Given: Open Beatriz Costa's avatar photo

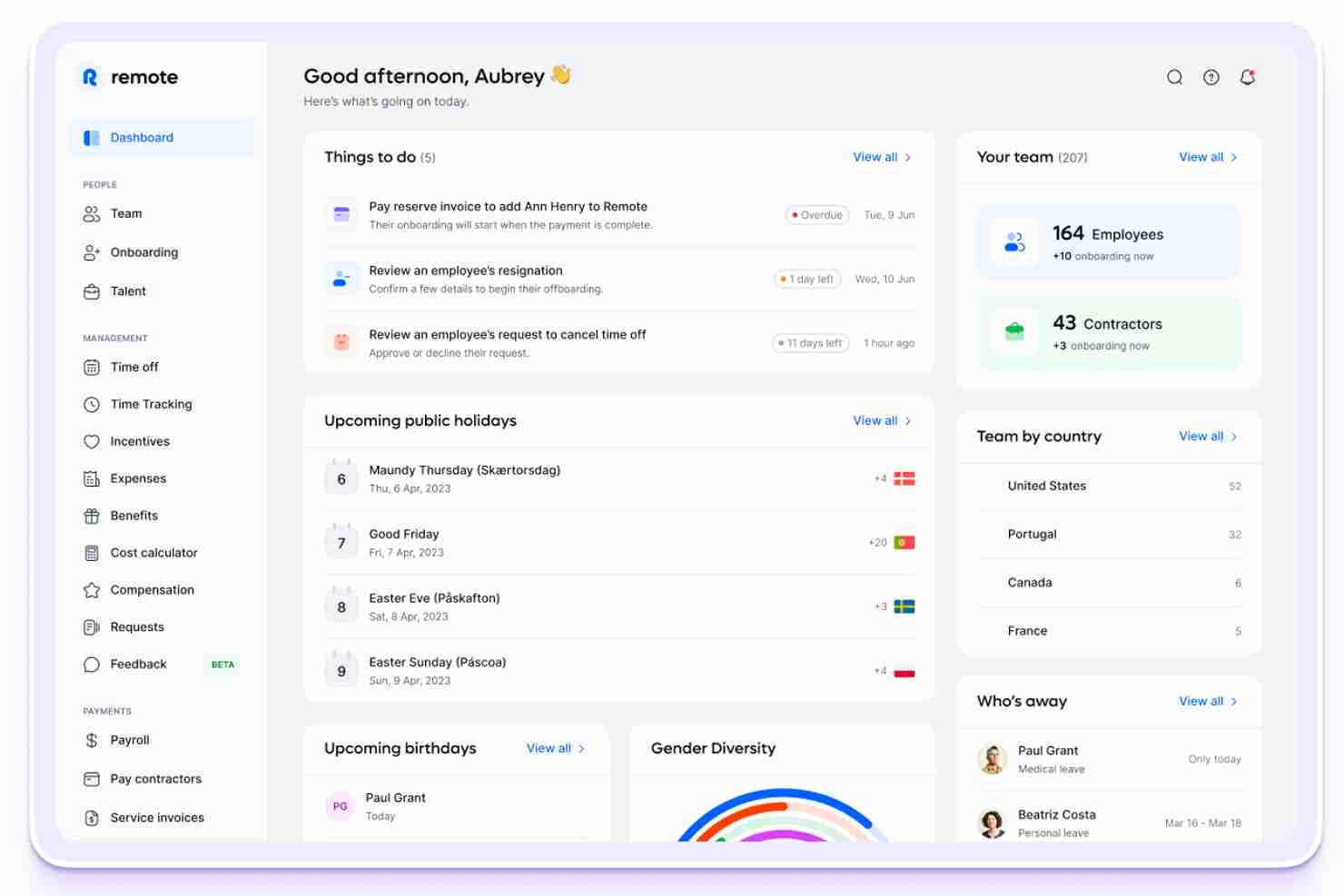Looking at the screenshot, I should pos(993,822).
